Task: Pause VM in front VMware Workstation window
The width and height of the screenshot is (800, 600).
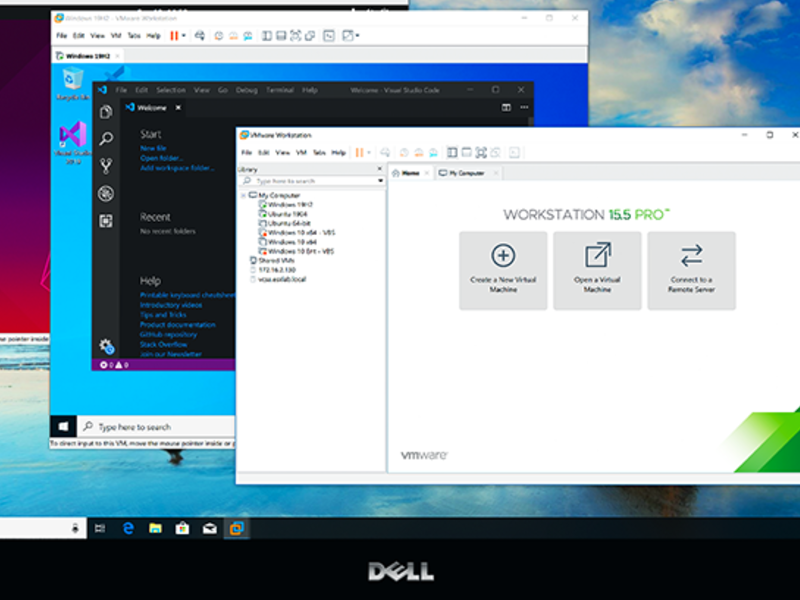Action: (x=360, y=153)
